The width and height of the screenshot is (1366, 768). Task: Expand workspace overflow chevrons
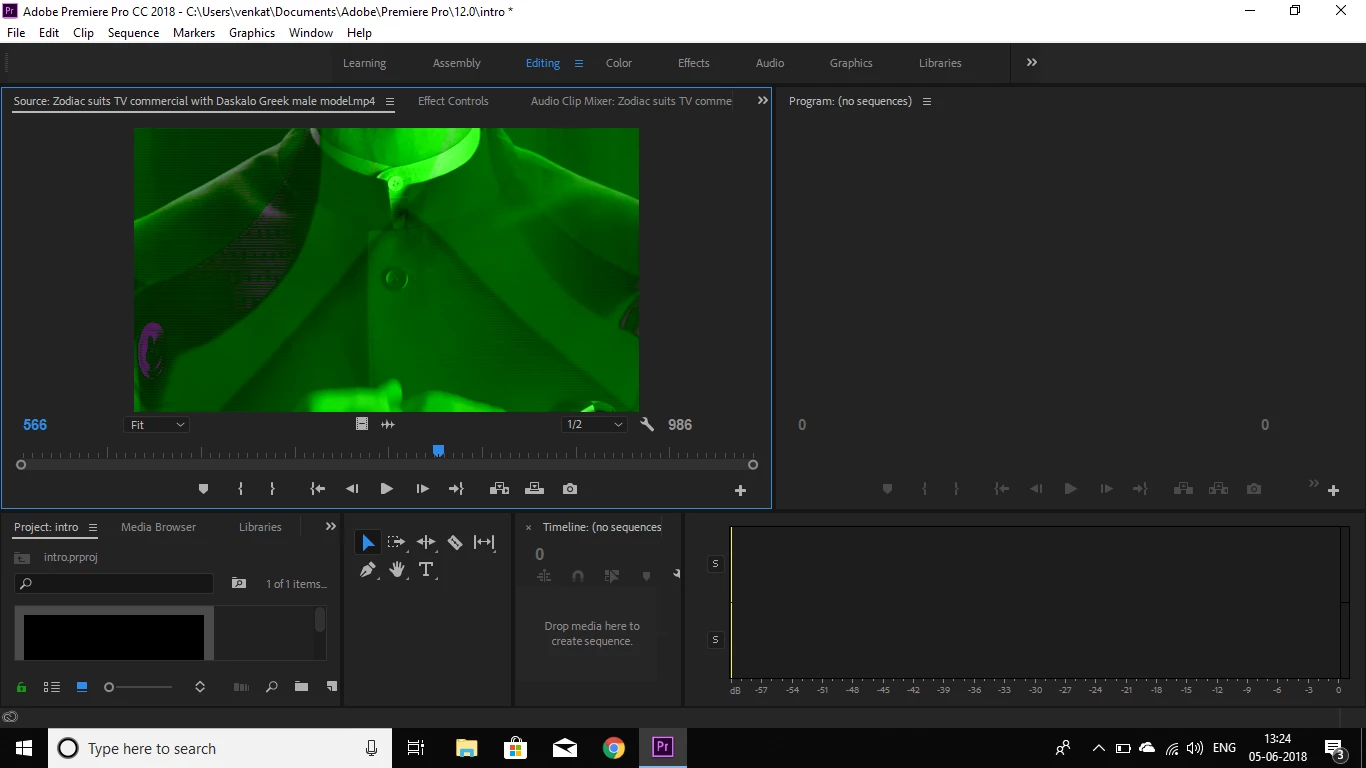[x=1032, y=62]
